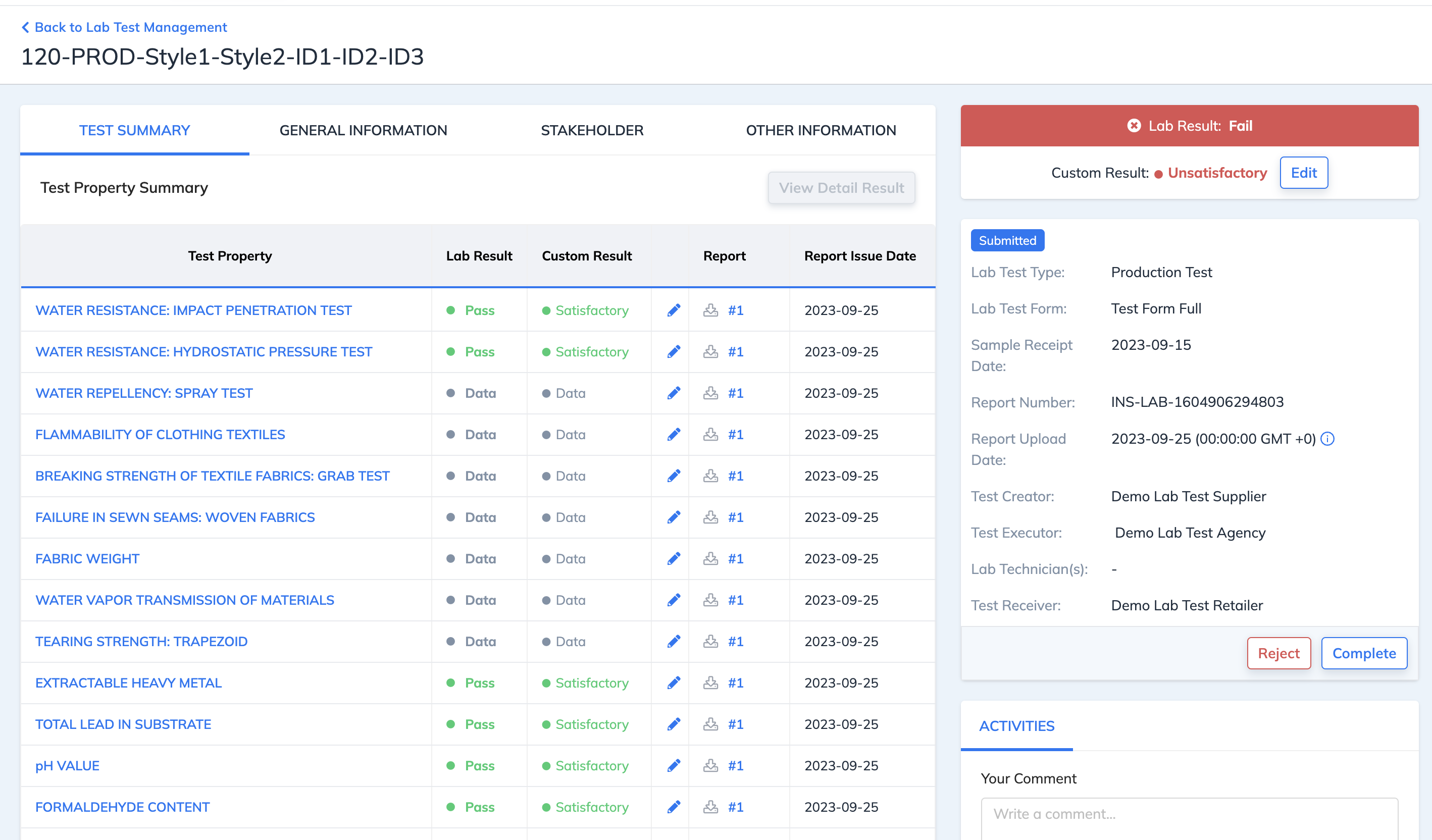Click report number INS-LAB-1604906294803
This screenshot has width=1432, height=840.
tap(1197, 402)
